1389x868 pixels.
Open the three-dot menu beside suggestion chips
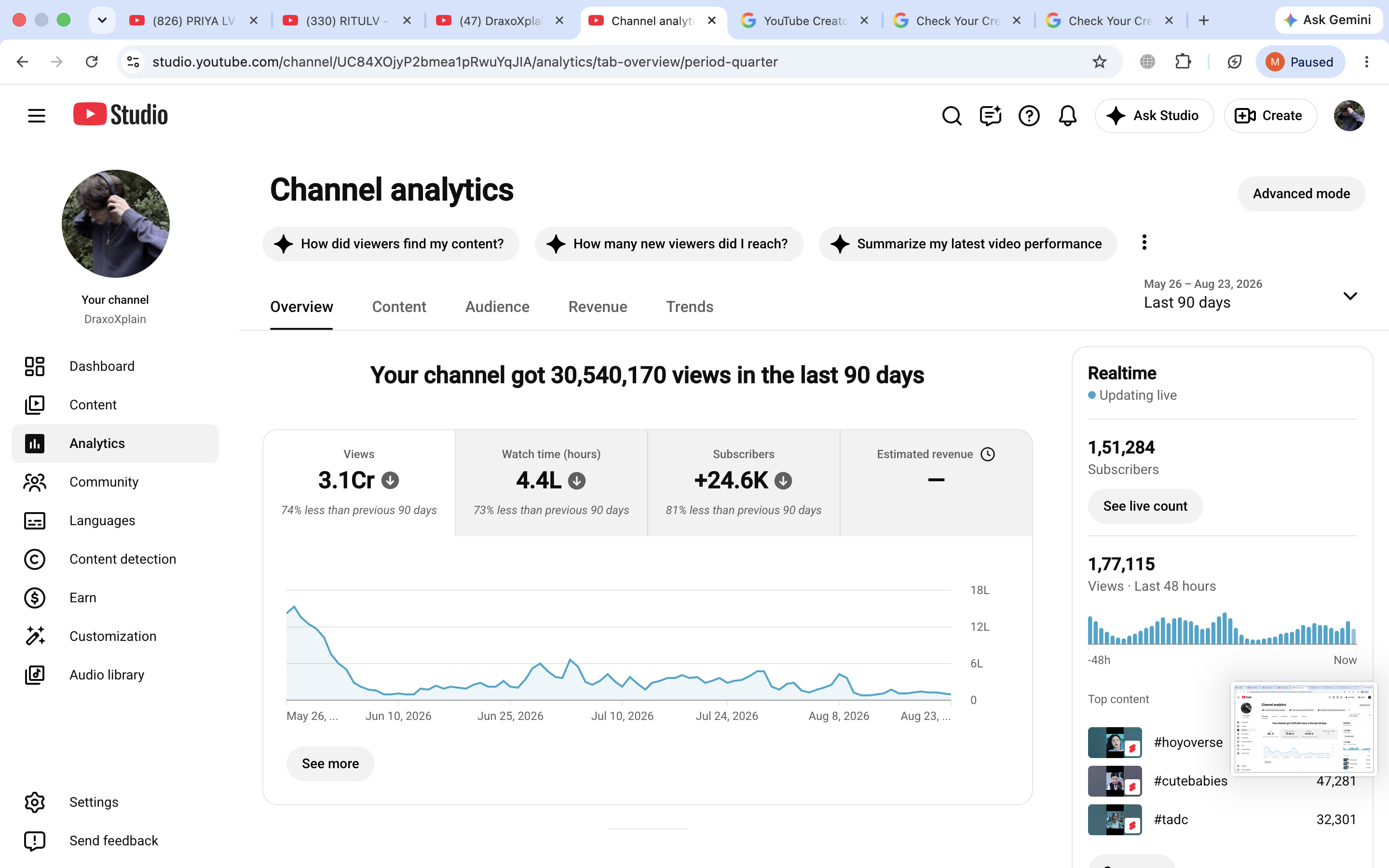tap(1144, 243)
